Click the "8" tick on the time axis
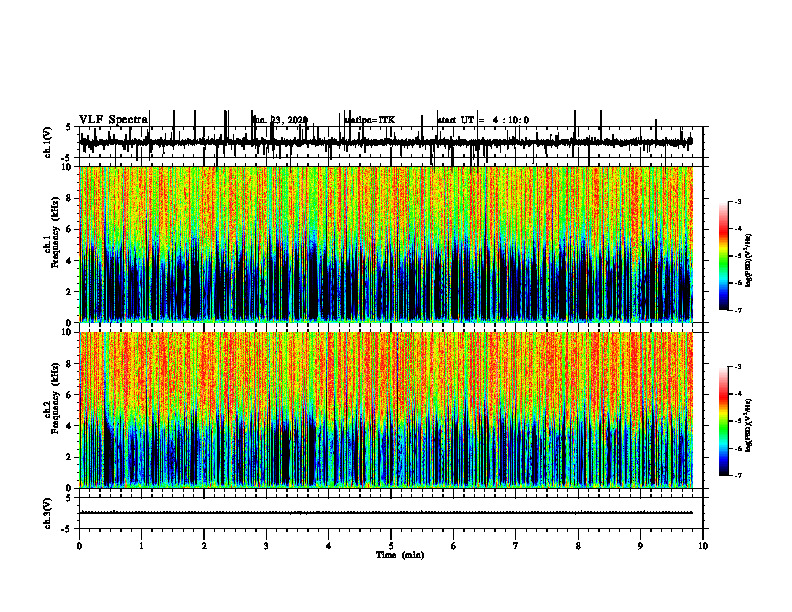792x612 pixels. coord(578,546)
